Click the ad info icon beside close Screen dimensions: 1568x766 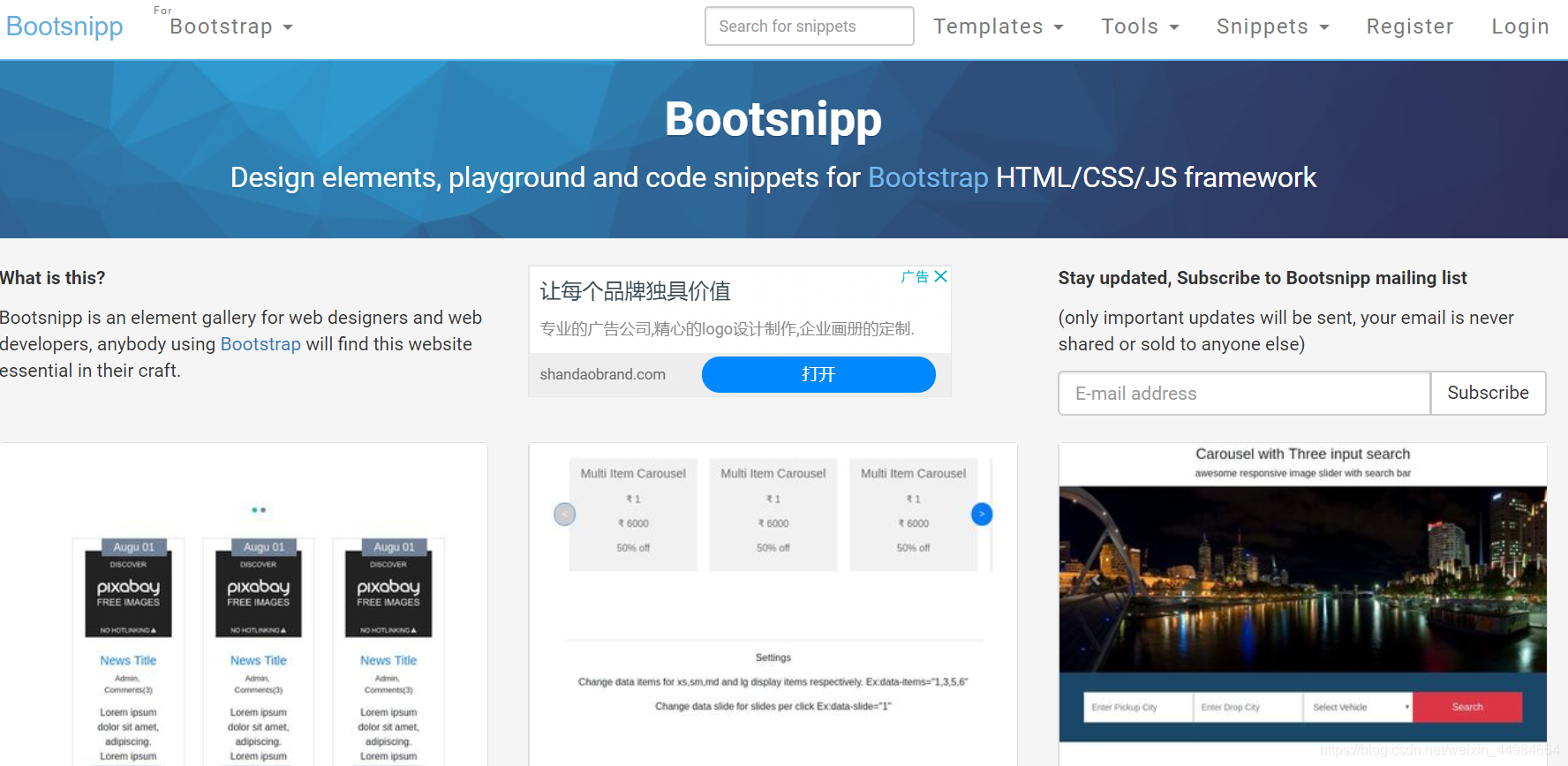(x=915, y=276)
